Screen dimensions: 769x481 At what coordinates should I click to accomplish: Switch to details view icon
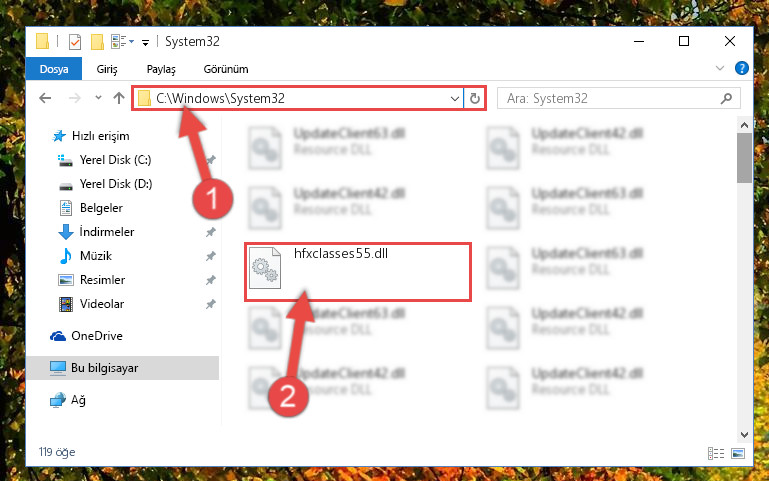[716, 453]
